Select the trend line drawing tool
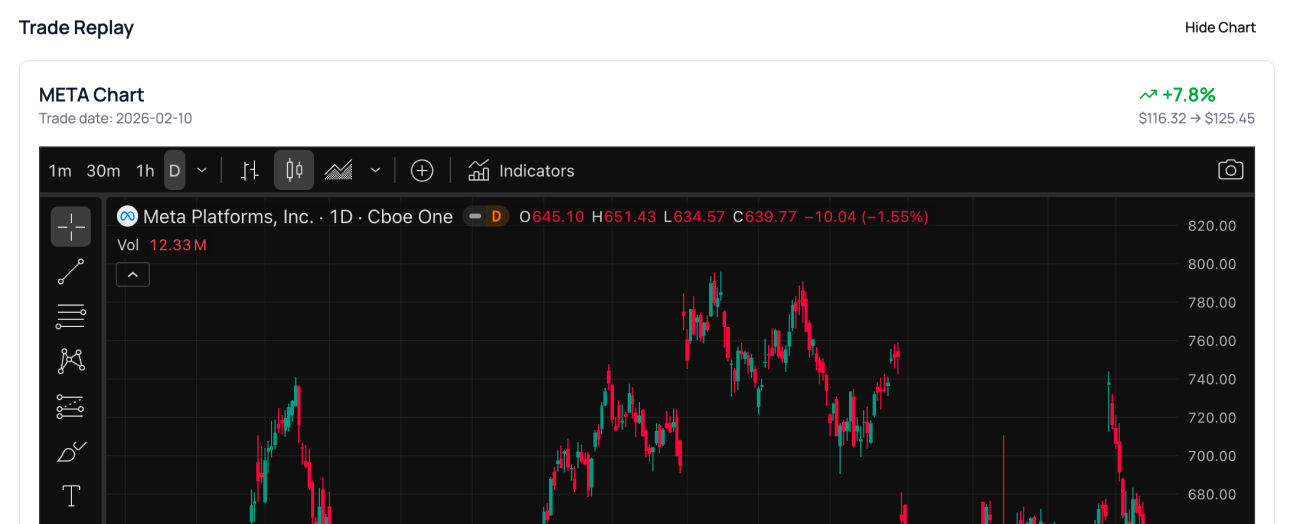This screenshot has width=1301, height=524. 71,272
